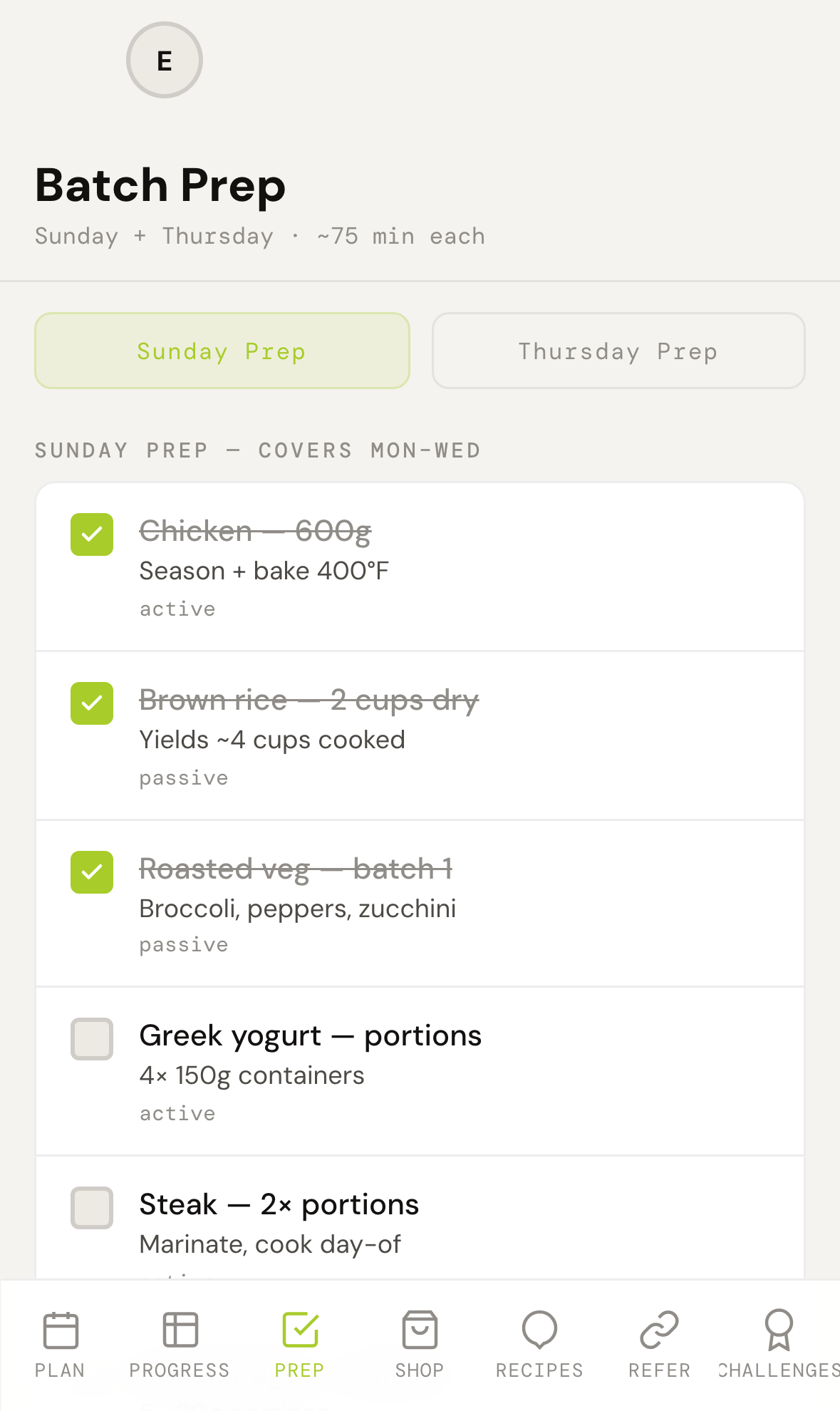Click the Sunday Prep covers Mon-Wed header
Screen dimensions: 840x1411
[x=258, y=450]
